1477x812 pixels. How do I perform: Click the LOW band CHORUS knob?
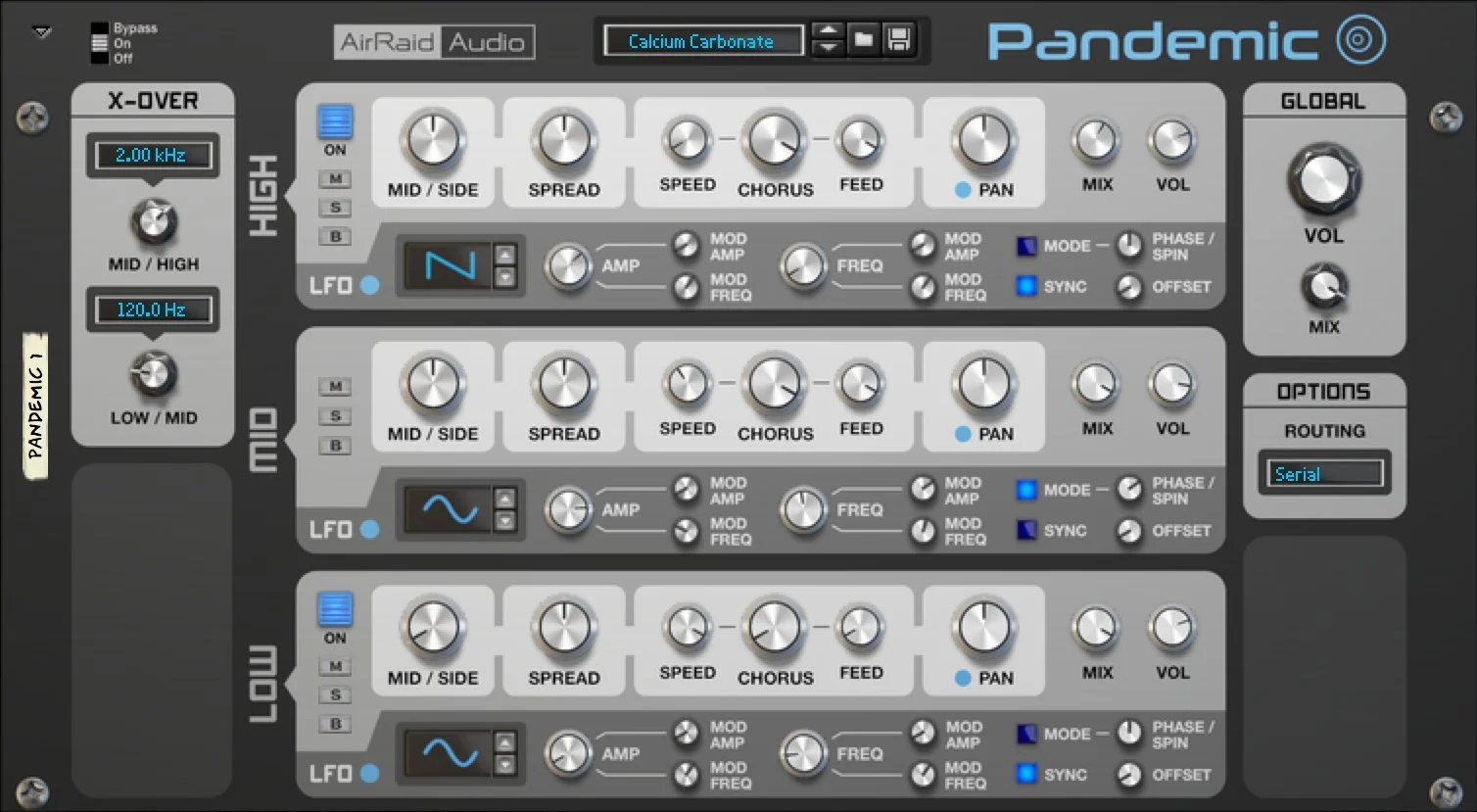[x=774, y=629]
